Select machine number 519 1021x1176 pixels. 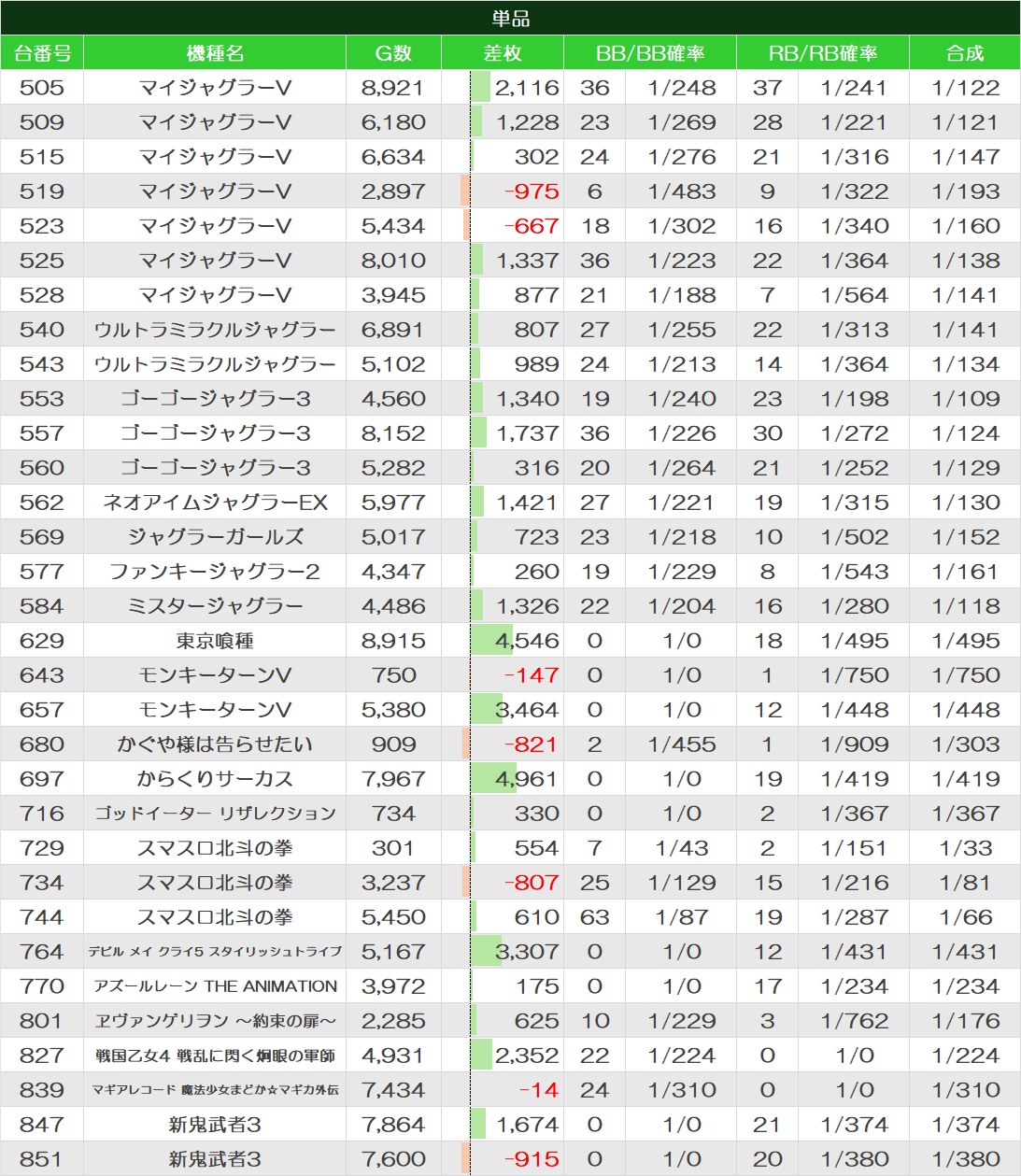pyautogui.click(x=42, y=191)
